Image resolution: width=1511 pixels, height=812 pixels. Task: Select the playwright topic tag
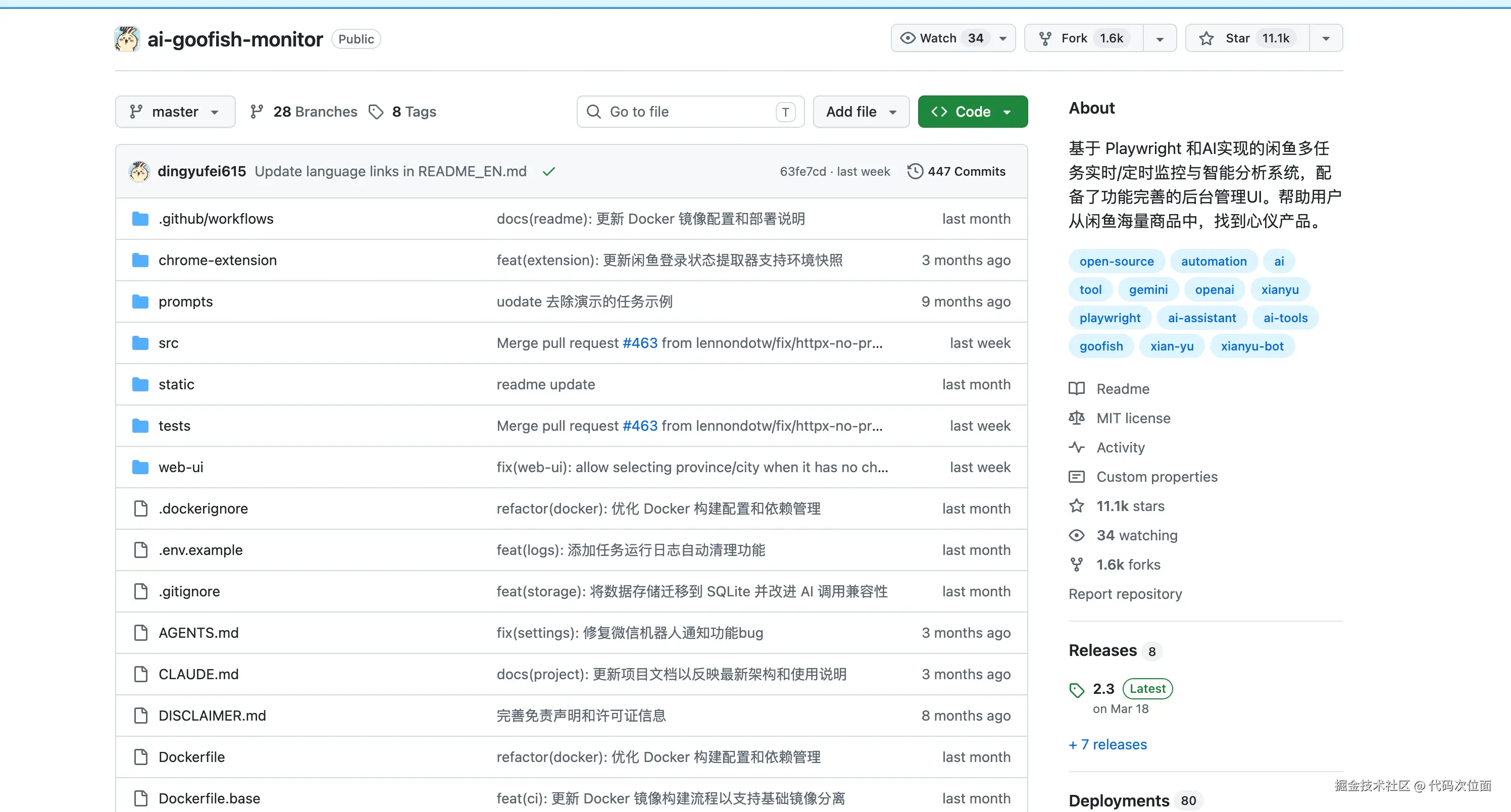(x=1110, y=318)
